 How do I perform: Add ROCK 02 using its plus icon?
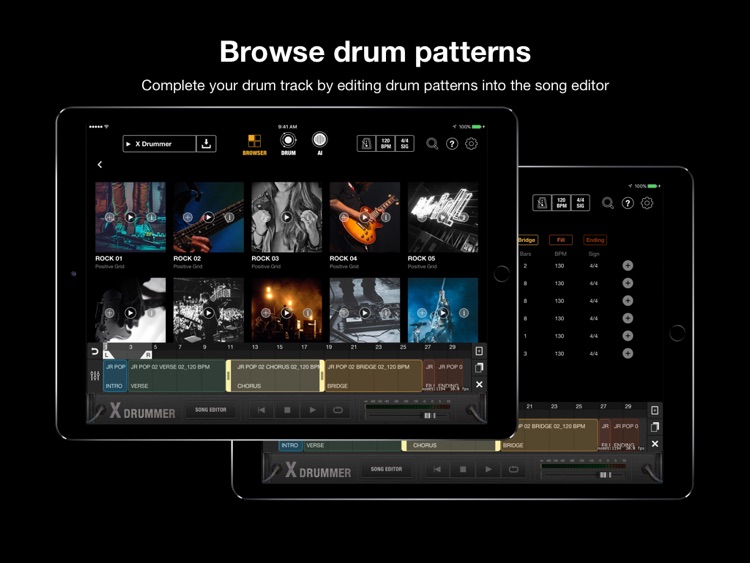click(x=188, y=217)
